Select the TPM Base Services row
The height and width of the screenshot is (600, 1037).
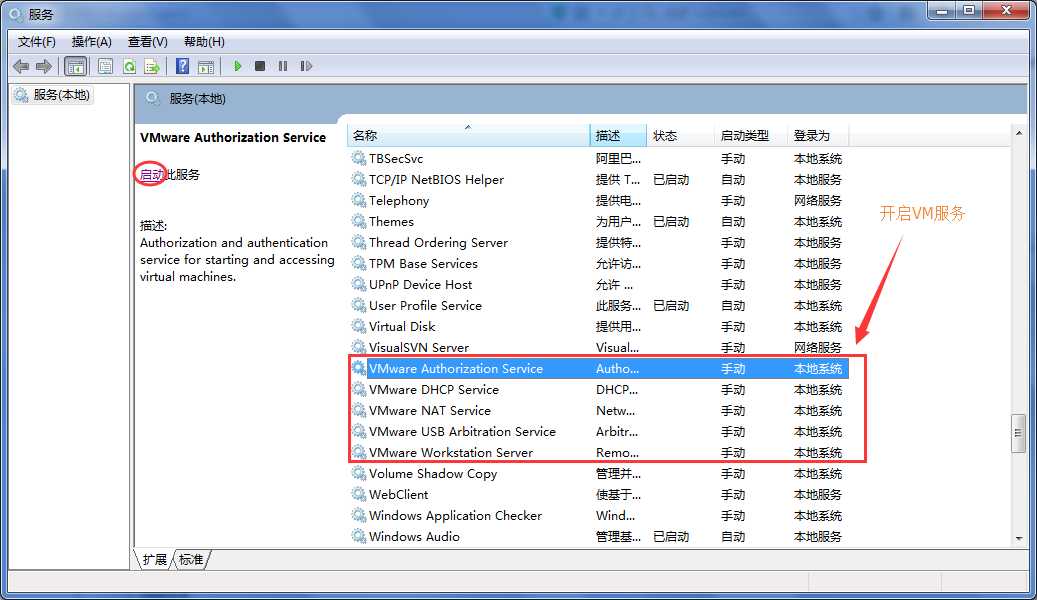point(599,264)
